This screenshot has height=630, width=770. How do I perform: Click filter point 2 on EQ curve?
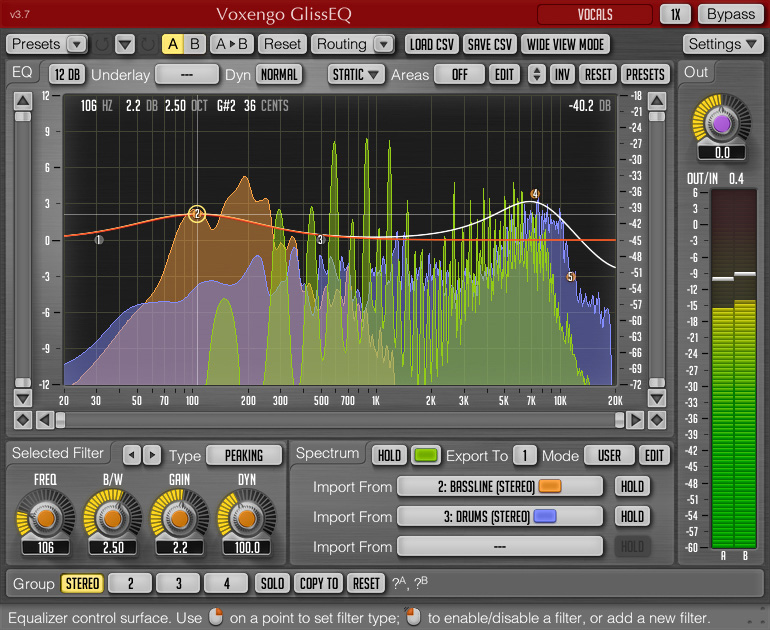click(197, 214)
